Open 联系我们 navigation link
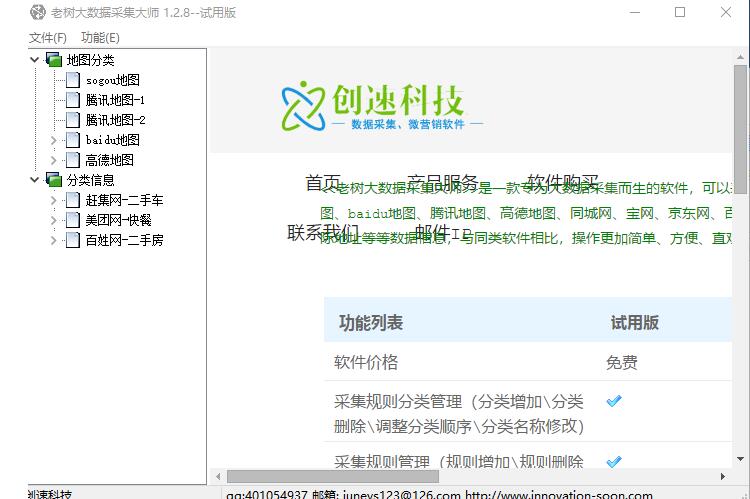750x499 pixels. pos(323,232)
